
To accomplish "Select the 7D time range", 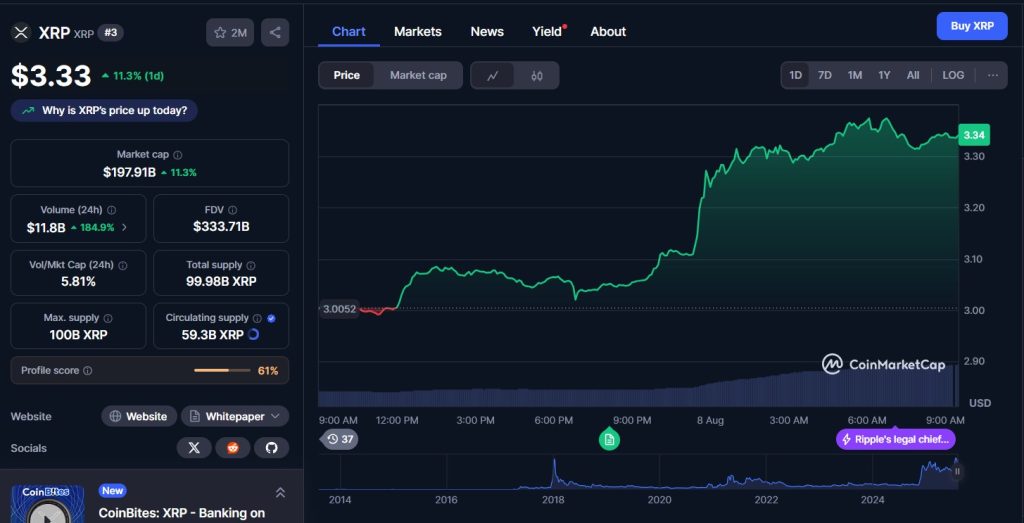I will [x=824, y=75].
